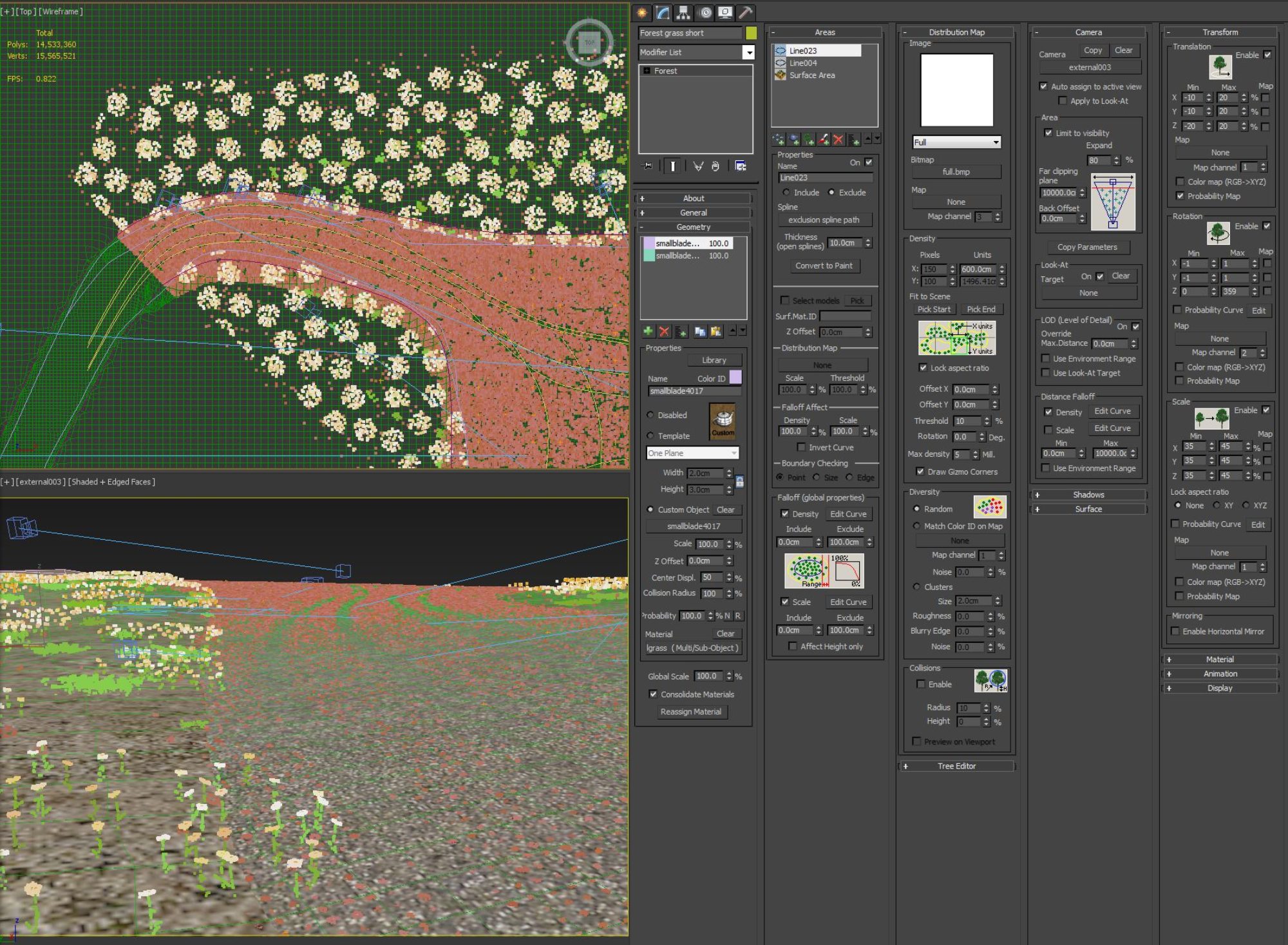Click the Rotation tree icon in Transform

coord(1218,233)
